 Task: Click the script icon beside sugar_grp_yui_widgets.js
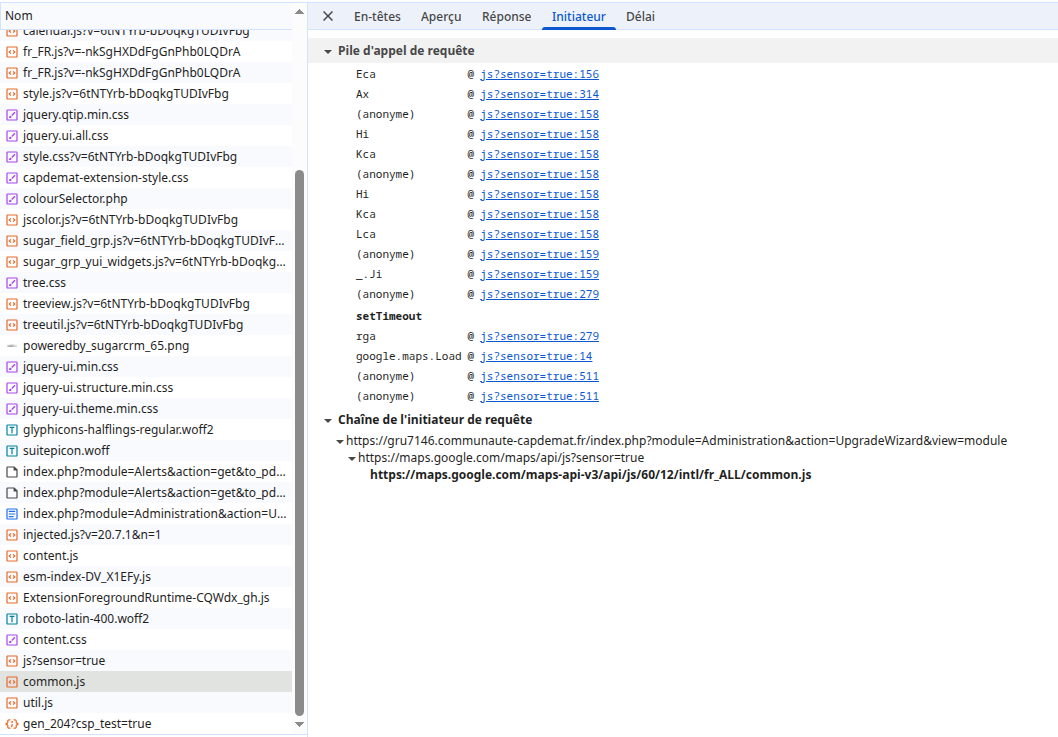coord(11,262)
